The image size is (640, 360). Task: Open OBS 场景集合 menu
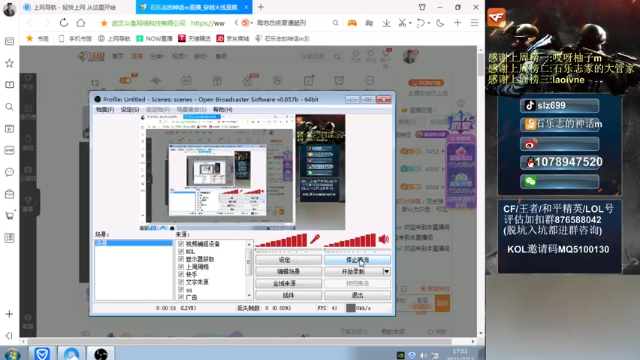191,109
